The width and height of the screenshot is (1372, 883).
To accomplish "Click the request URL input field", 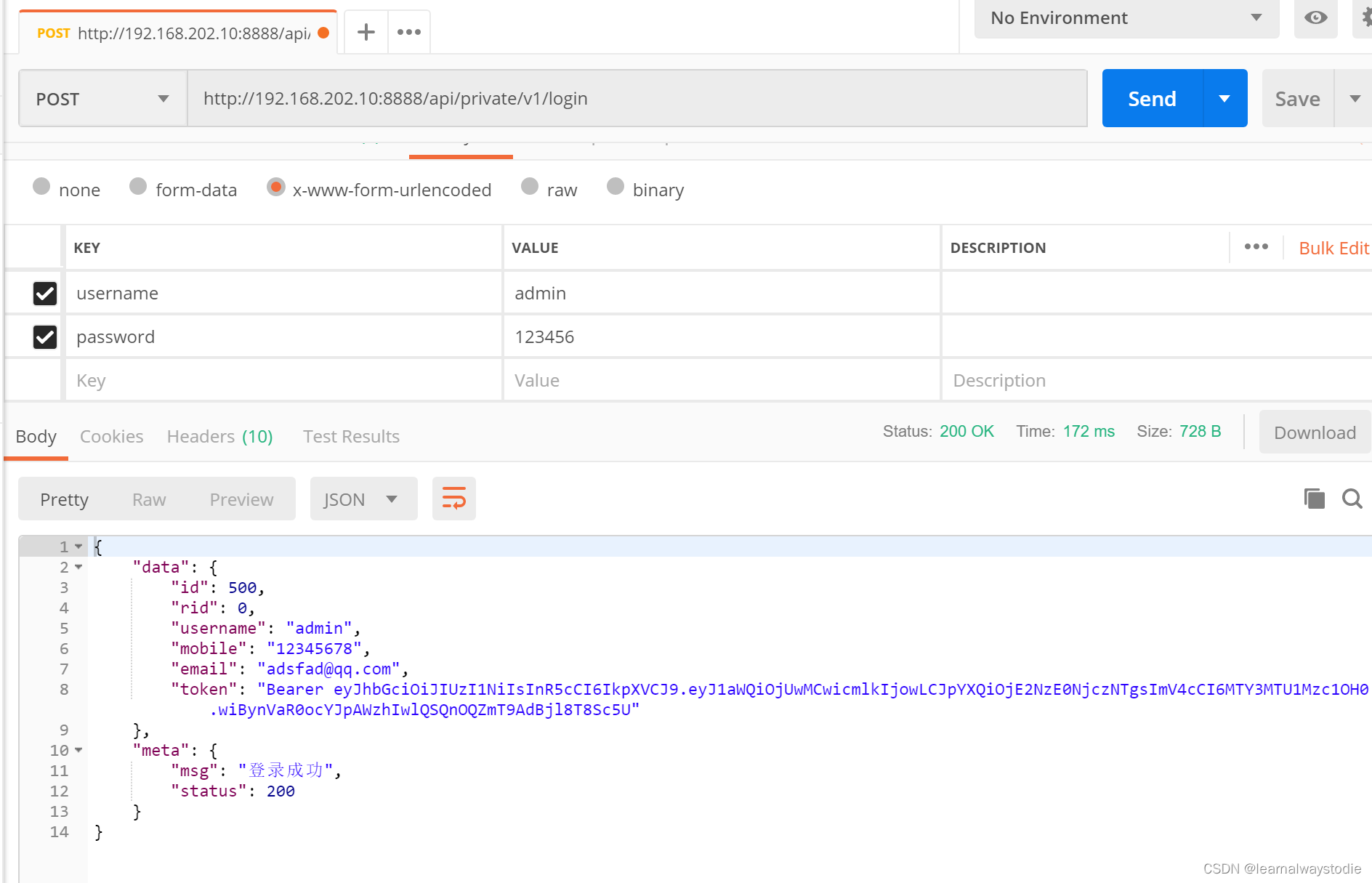I will (638, 98).
